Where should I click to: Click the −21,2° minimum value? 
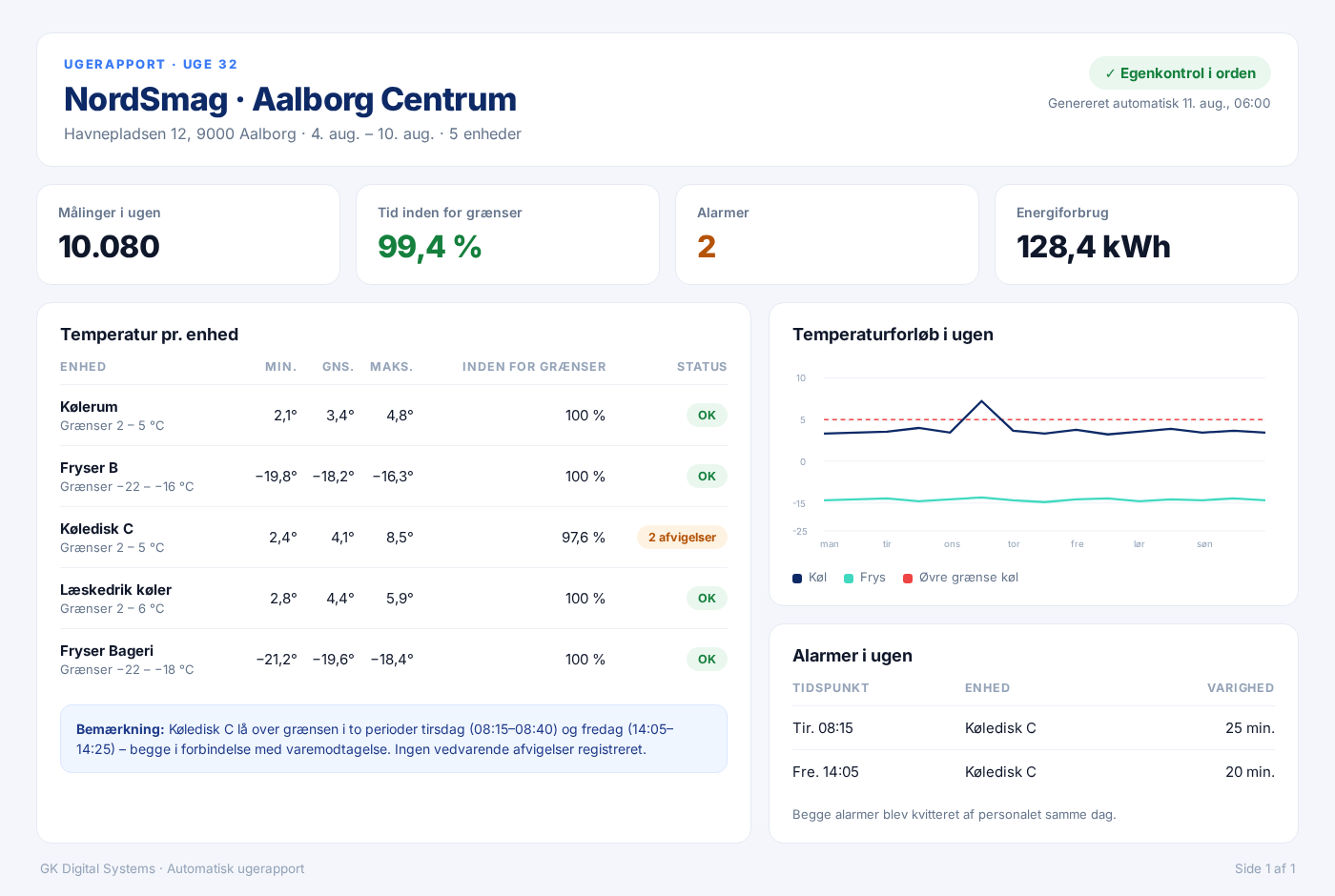click(277, 660)
